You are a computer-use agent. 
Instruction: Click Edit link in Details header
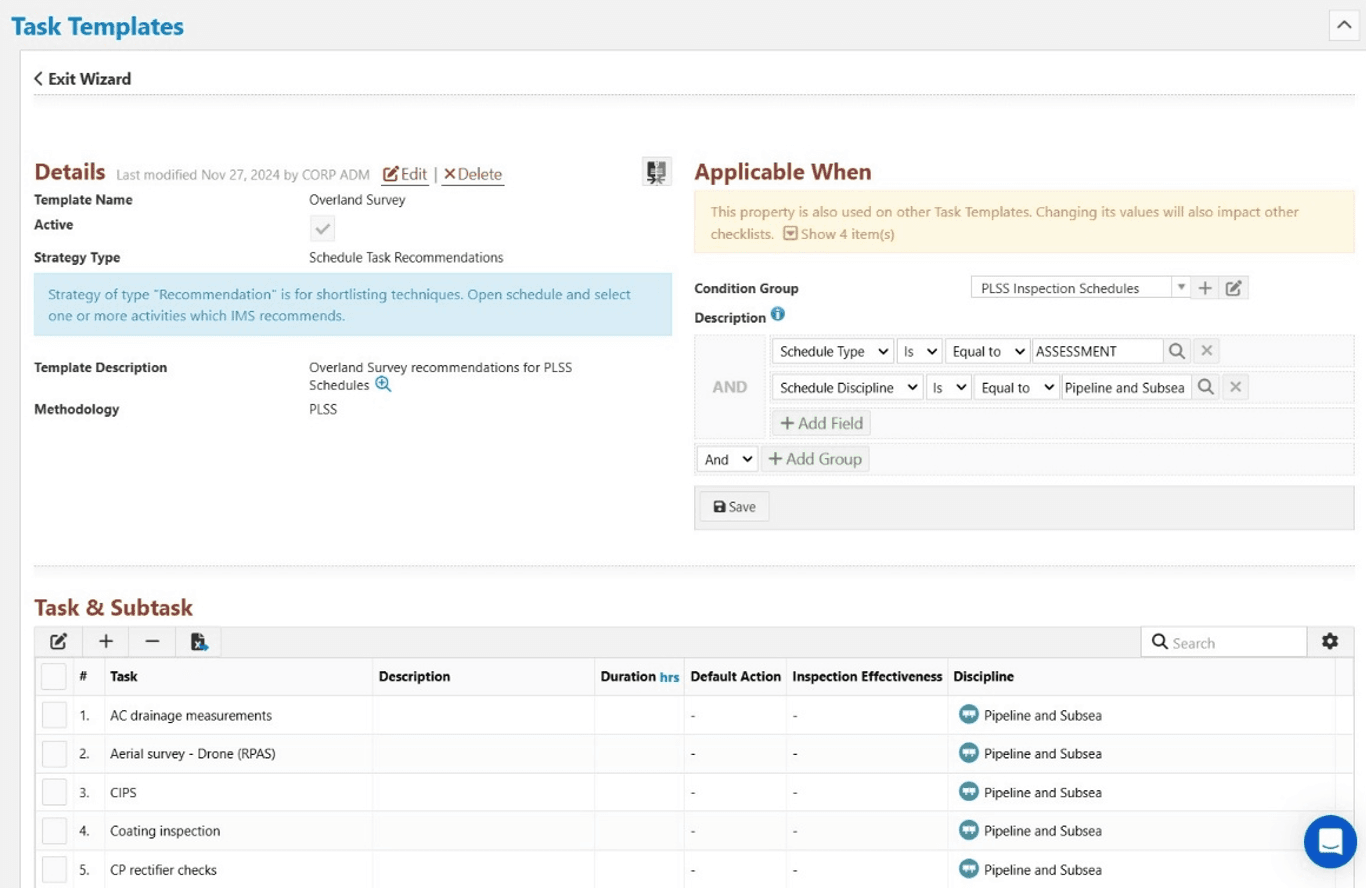[x=405, y=174]
